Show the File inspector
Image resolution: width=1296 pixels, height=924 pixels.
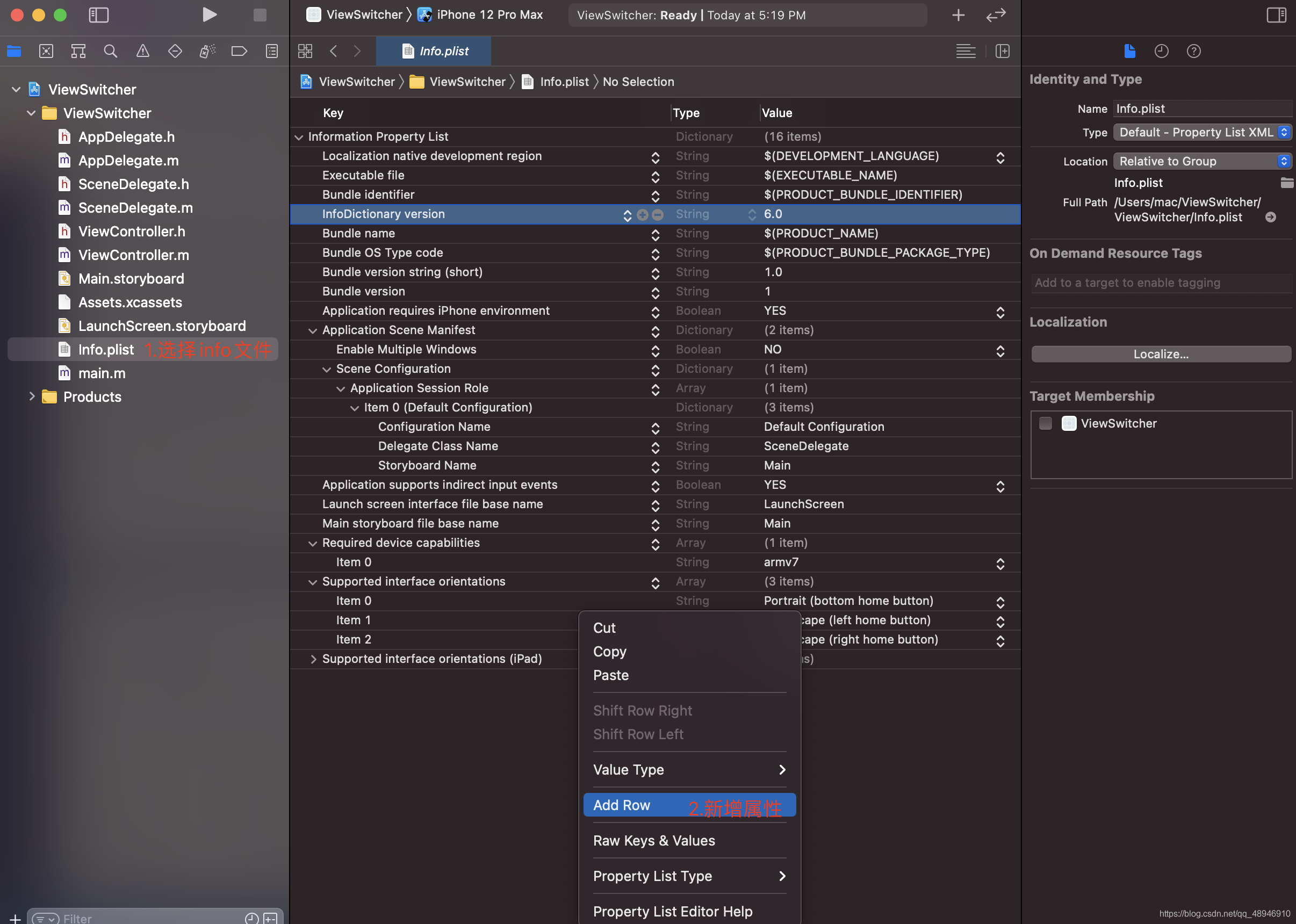pos(1130,51)
